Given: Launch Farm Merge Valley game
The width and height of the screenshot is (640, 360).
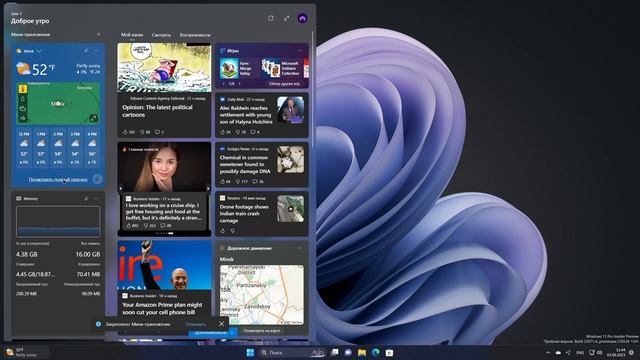Looking at the screenshot, I should (x=236, y=69).
